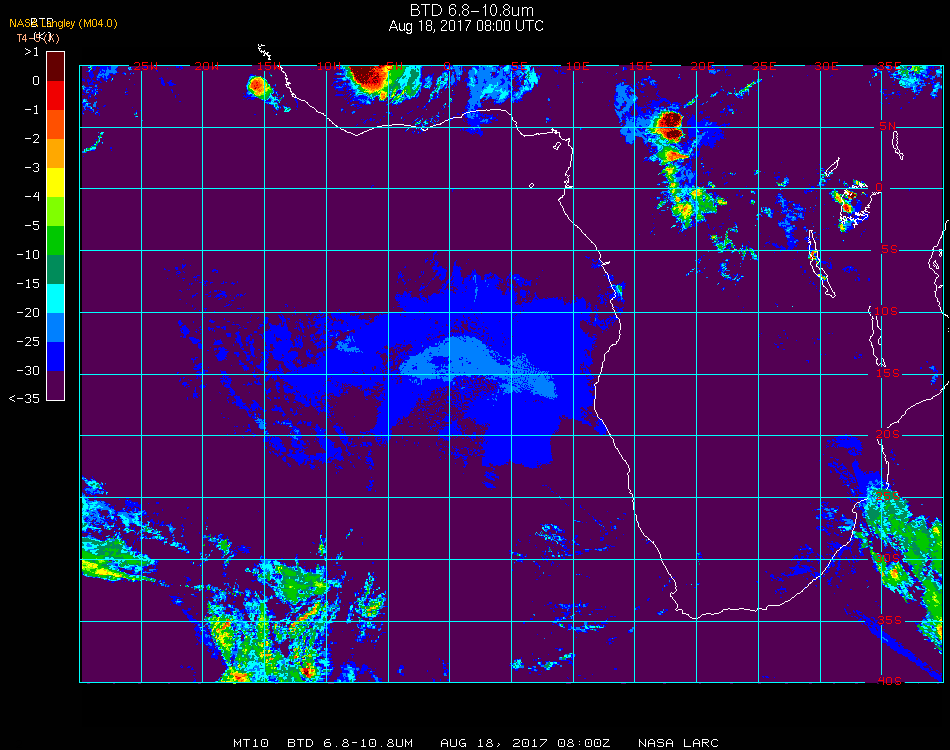
Task: Click the green colorbar swatch between -5 and -10
Action: pos(55,241)
